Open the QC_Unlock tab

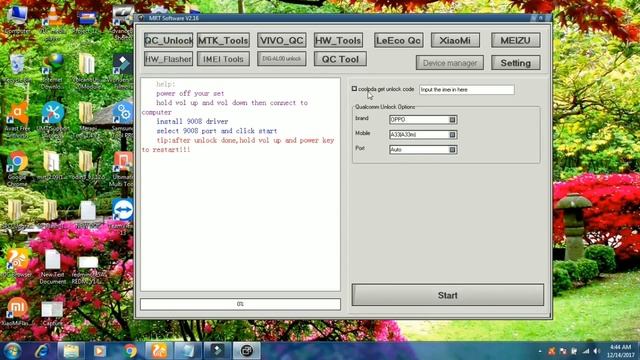pos(168,40)
